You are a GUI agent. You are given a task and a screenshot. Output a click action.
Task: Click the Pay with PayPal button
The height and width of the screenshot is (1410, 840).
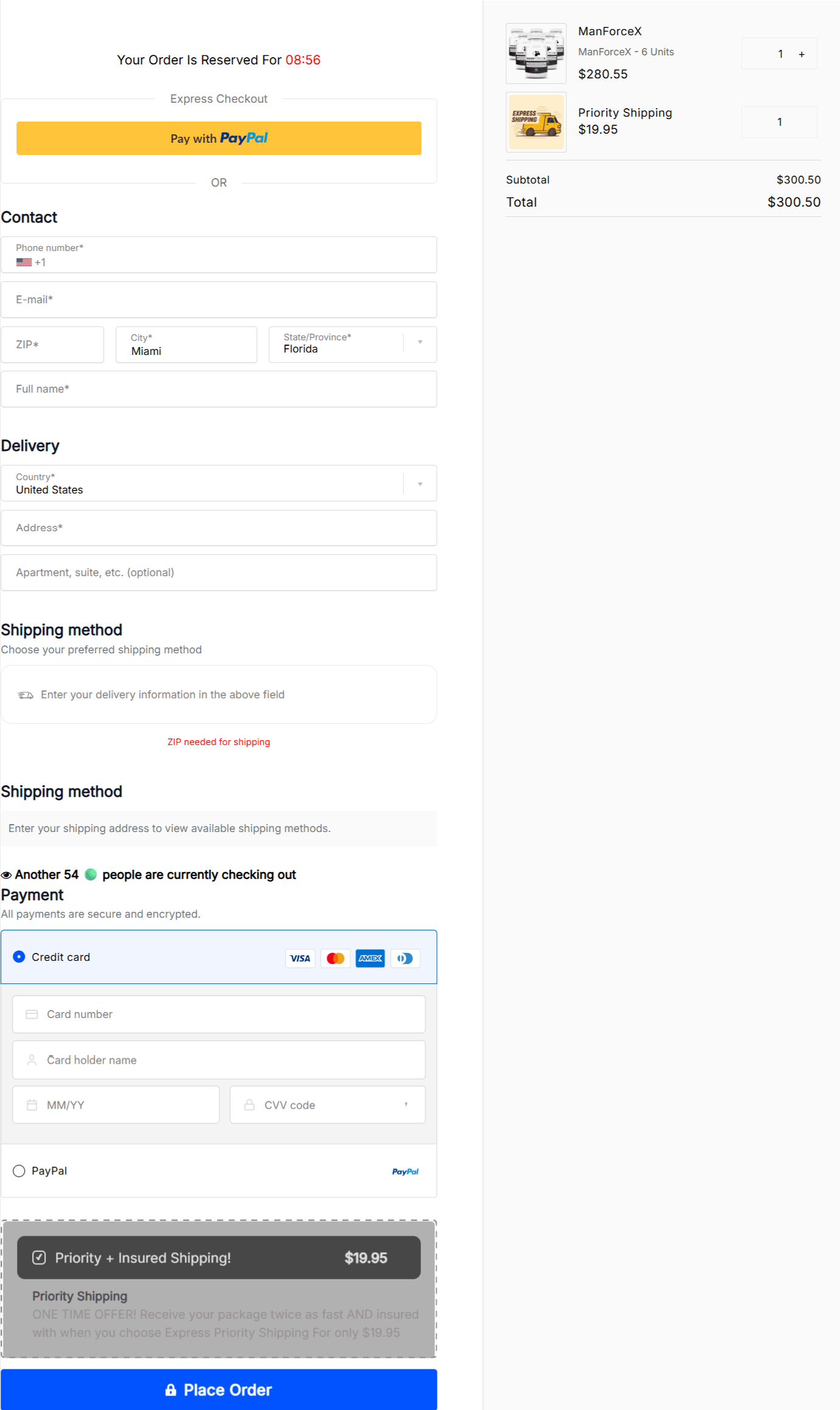219,138
